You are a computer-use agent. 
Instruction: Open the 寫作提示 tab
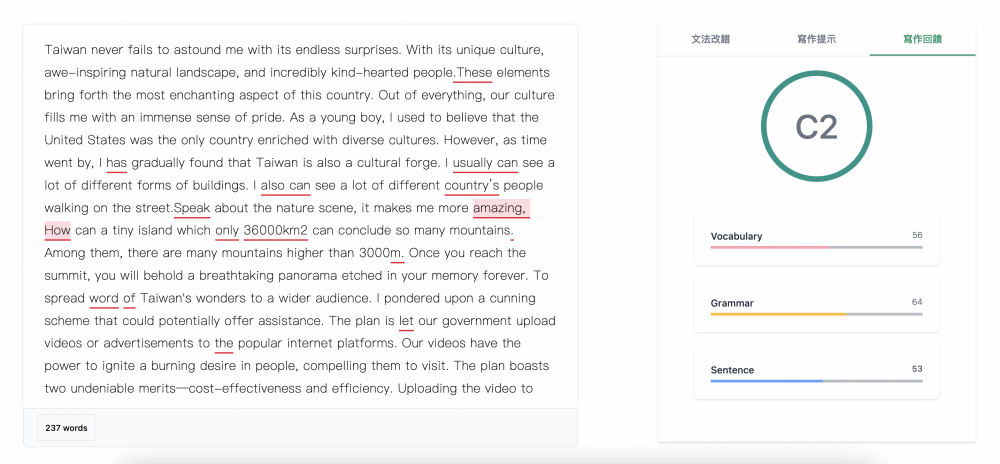816,39
